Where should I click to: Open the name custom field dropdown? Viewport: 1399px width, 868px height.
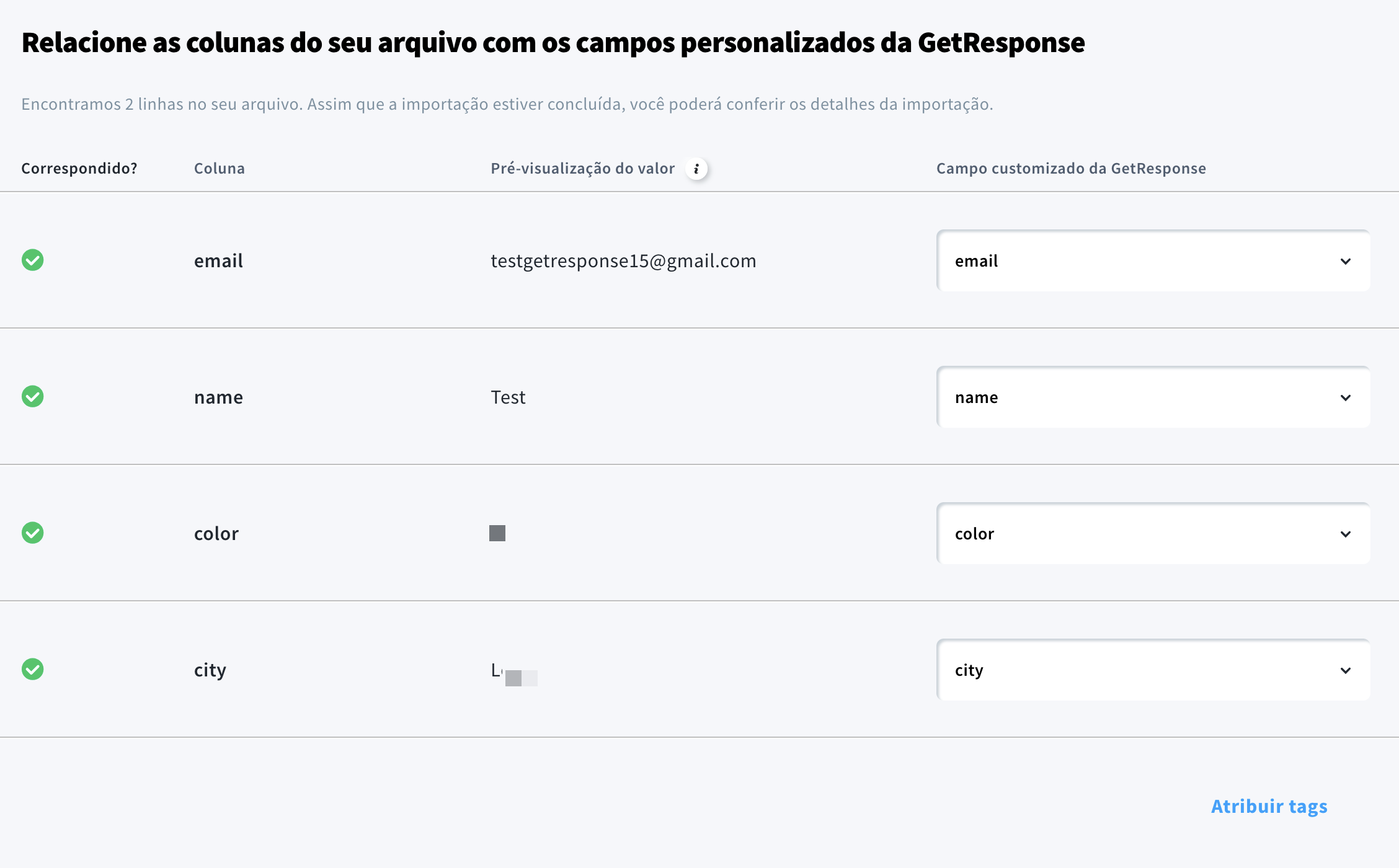pyautogui.click(x=1153, y=397)
